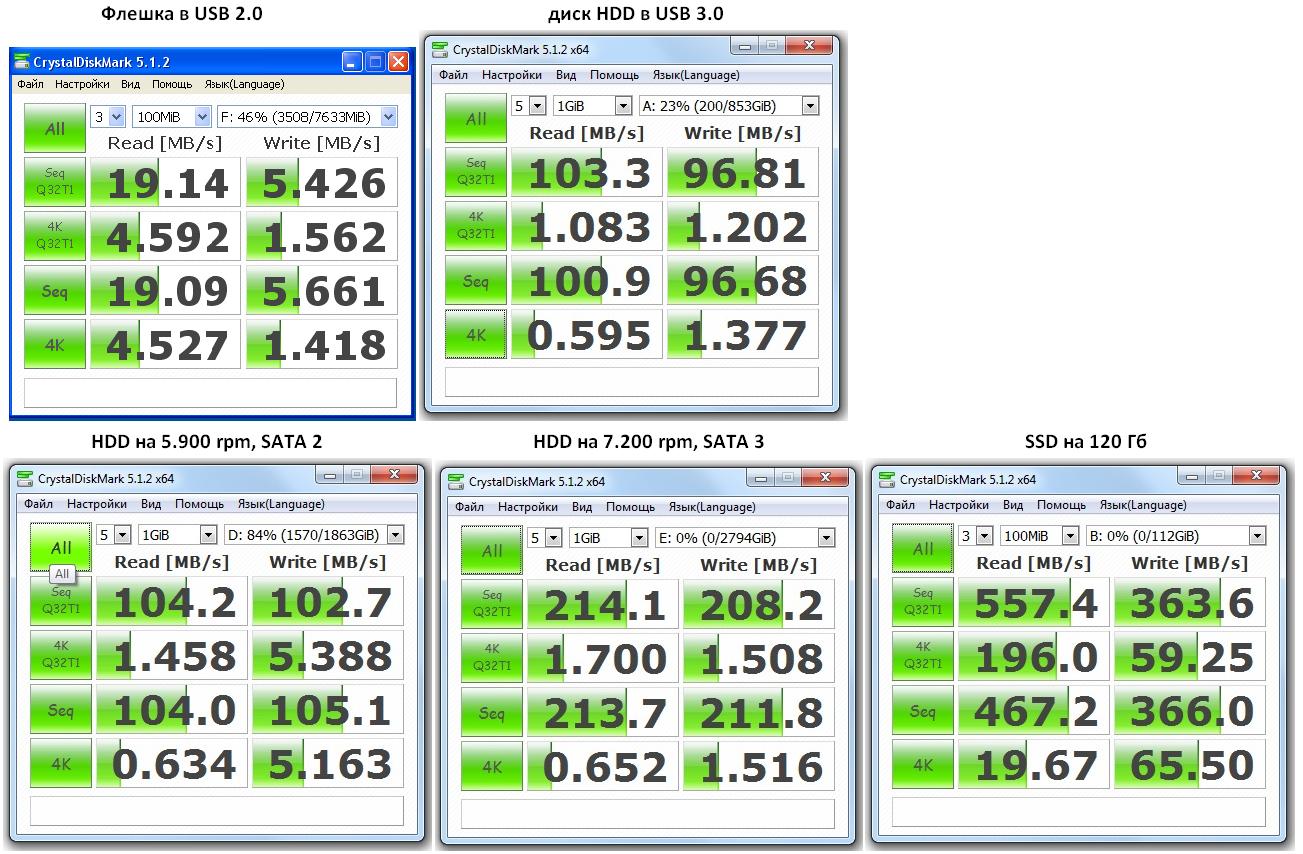
Task: Open Вид menu in the 5.900 rpm HDD window
Action: pos(151,504)
